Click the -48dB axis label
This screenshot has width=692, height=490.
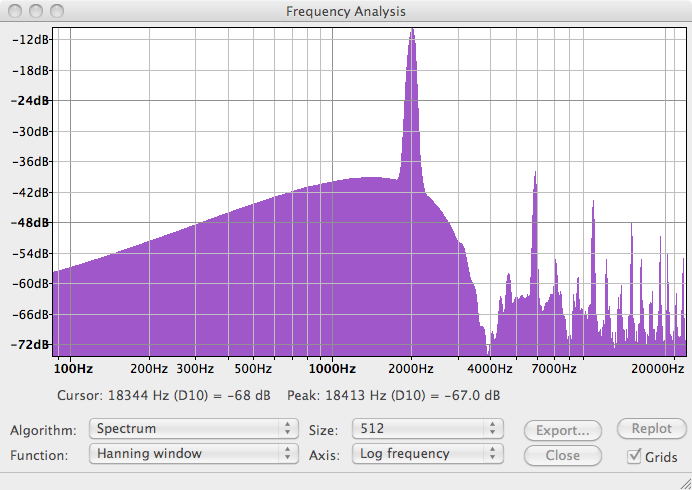tap(30, 222)
